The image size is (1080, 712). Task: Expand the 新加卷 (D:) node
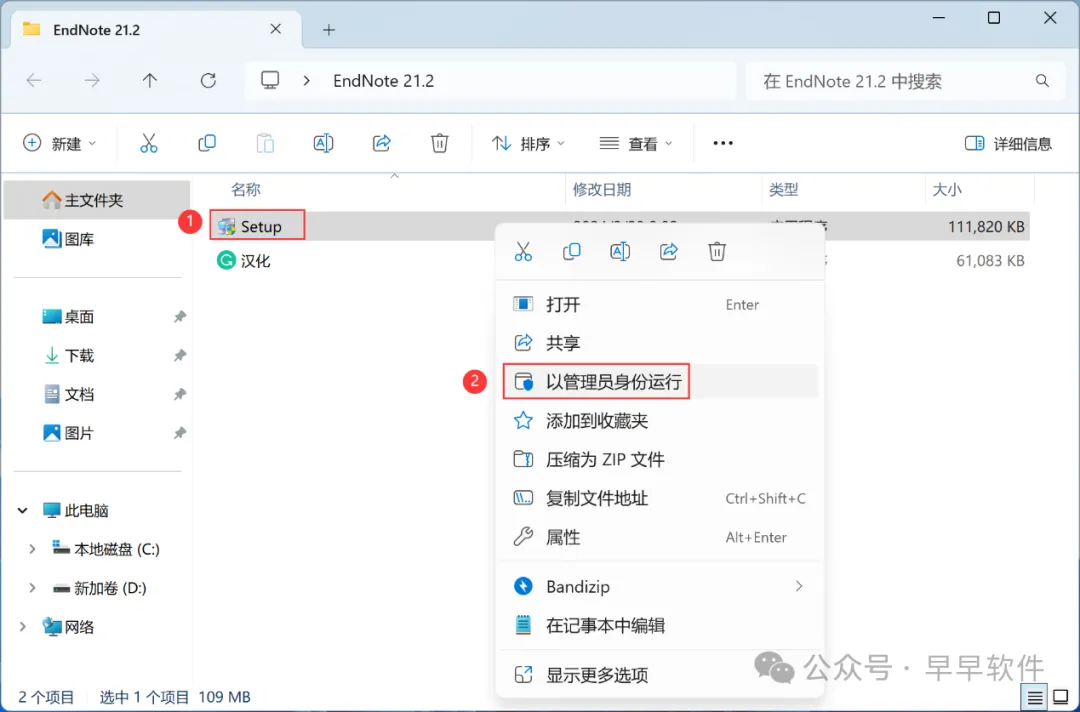point(32,588)
